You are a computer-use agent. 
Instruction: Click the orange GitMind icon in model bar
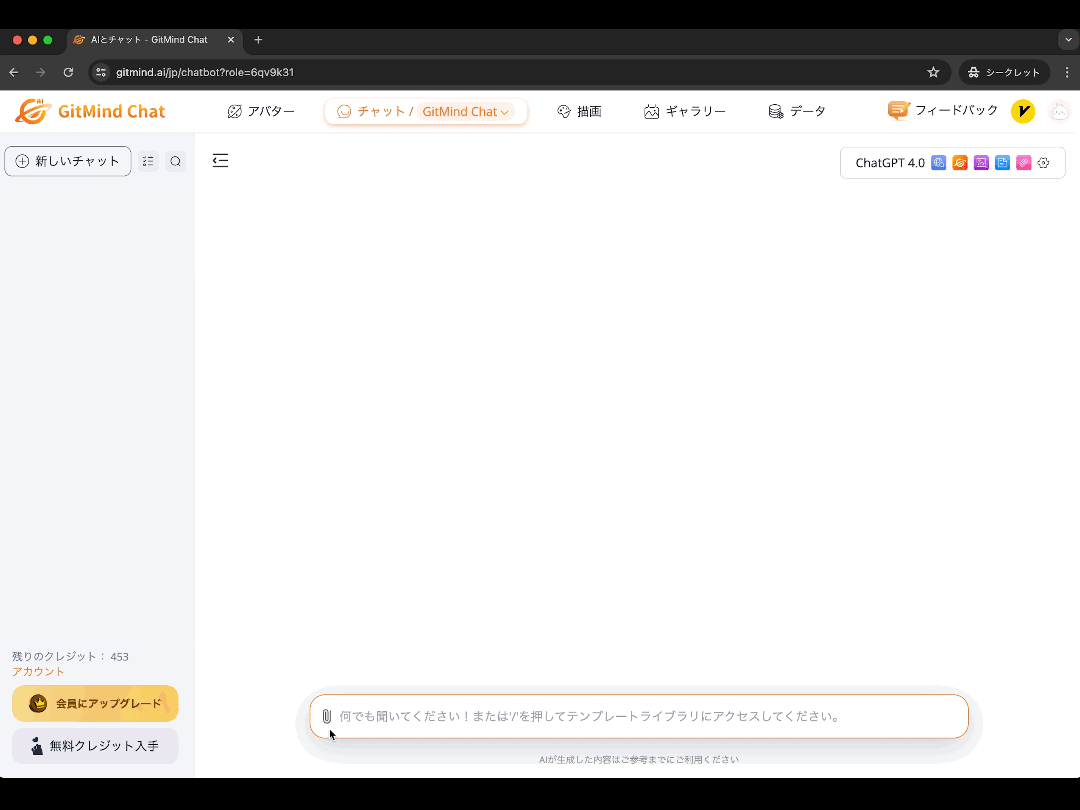coord(960,163)
